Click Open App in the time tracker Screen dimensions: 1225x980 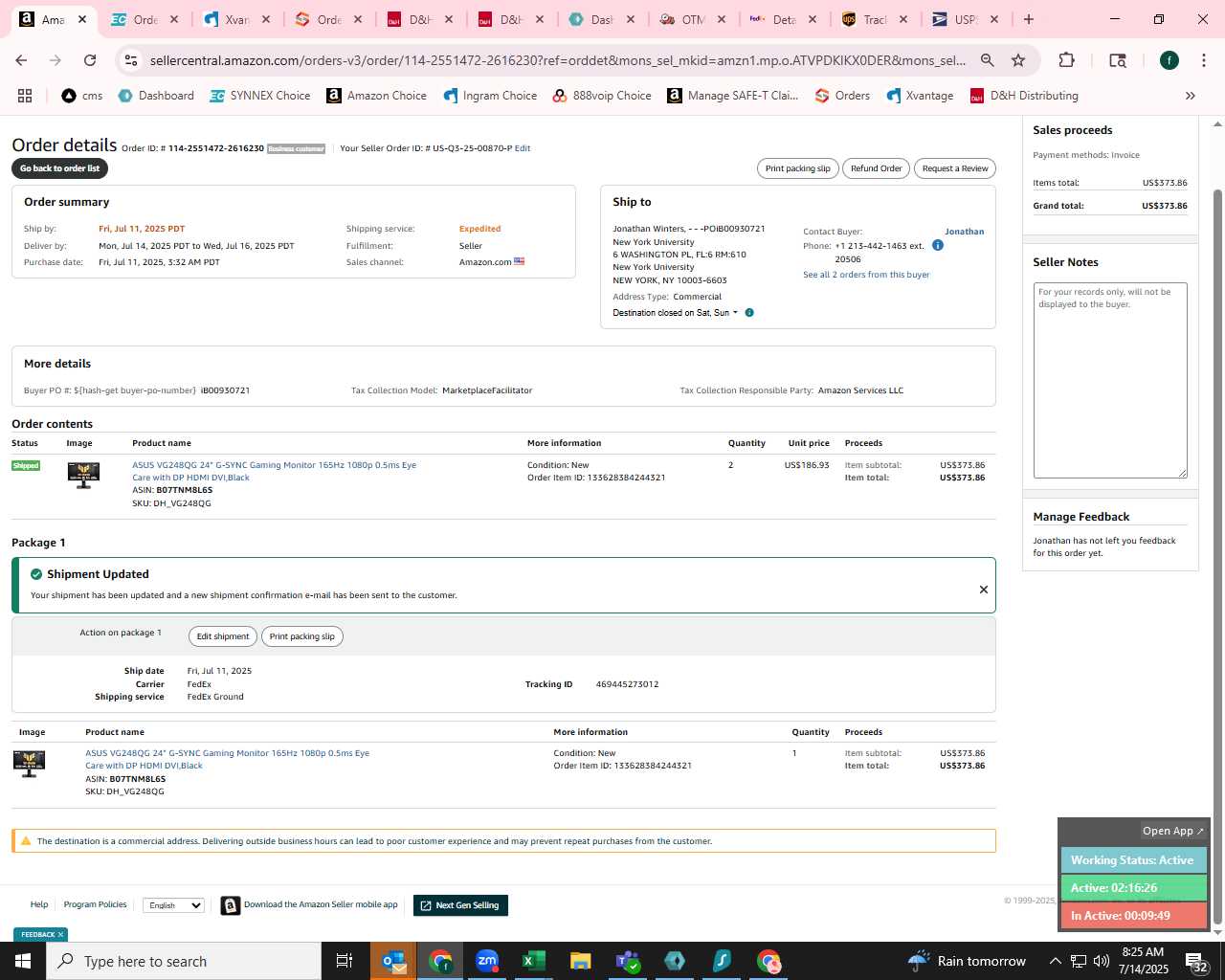[x=1173, y=831]
